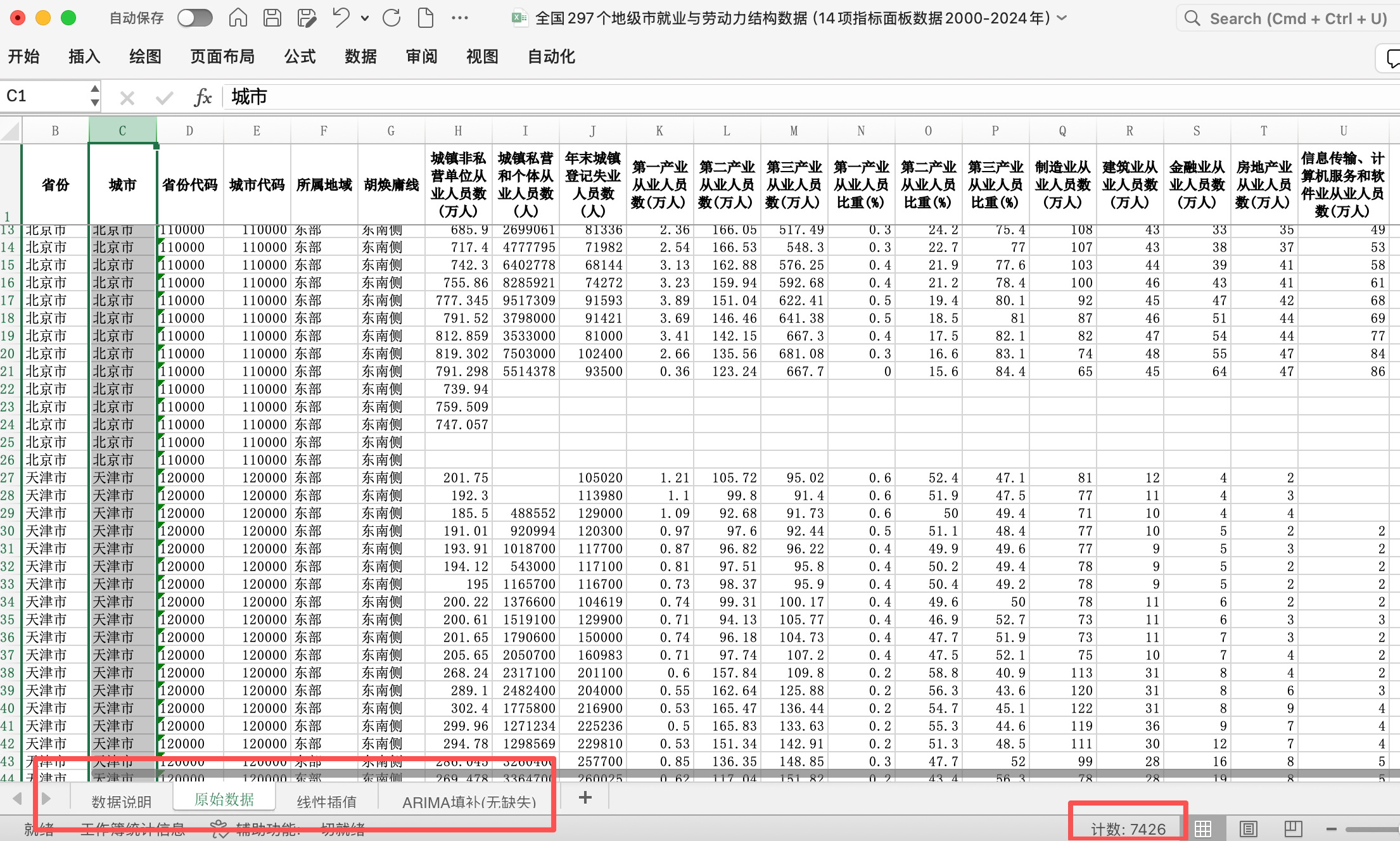Image resolution: width=1400 pixels, height=841 pixels.
Task: Open the Undo history dropdown arrow
Action: pos(365,18)
